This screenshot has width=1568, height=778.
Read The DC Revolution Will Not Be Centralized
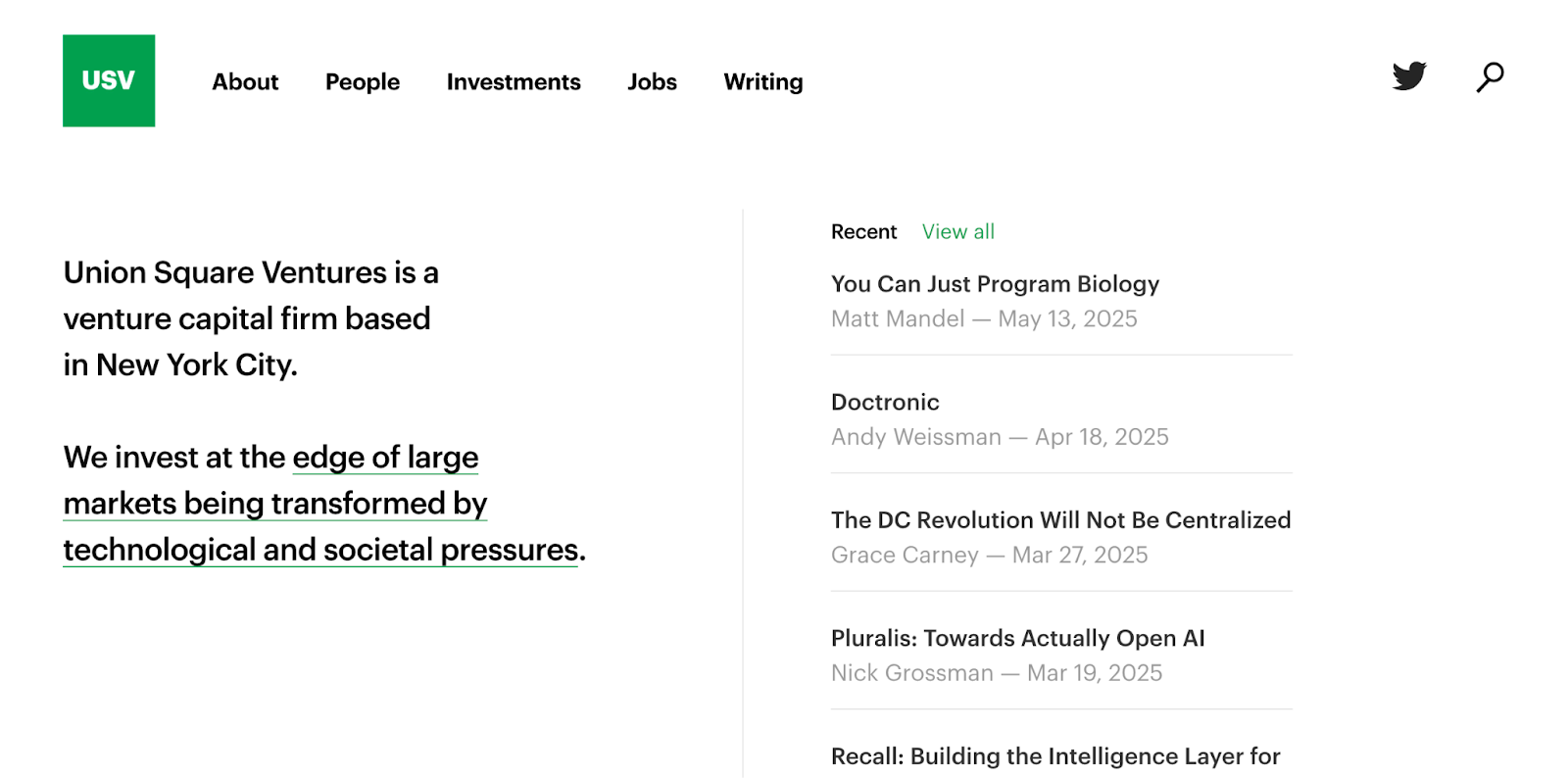point(1060,520)
